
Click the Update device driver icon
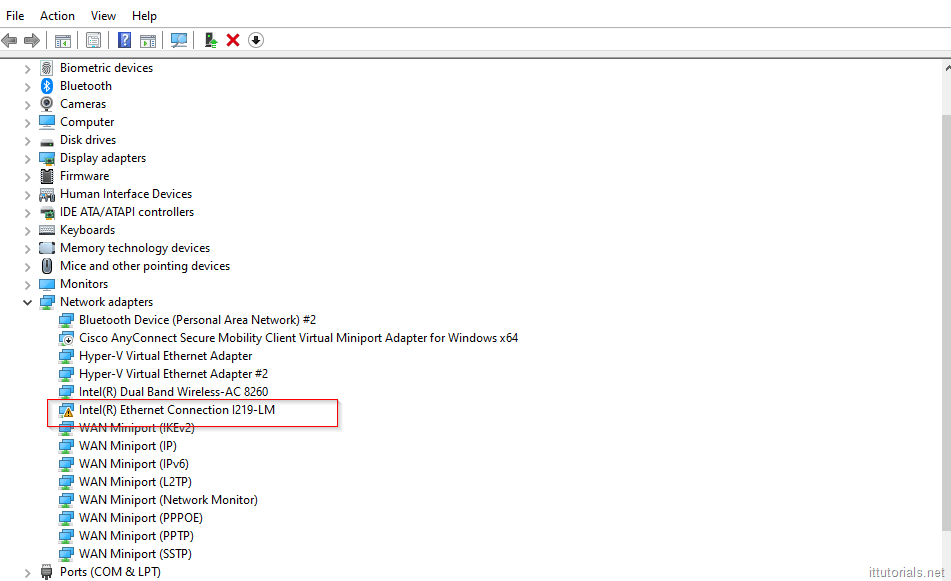210,40
